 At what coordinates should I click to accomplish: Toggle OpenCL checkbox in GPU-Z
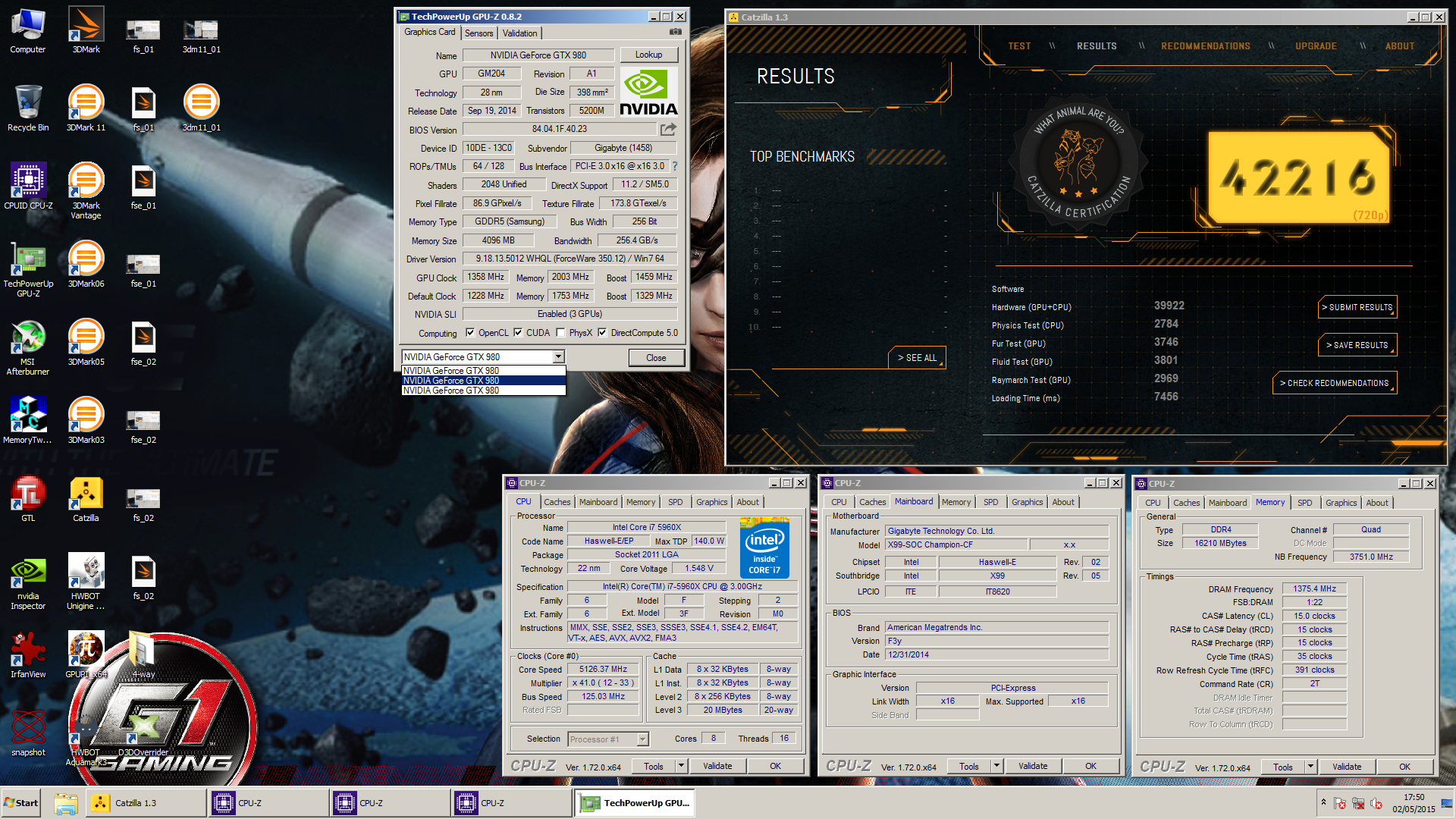click(x=470, y=332)
